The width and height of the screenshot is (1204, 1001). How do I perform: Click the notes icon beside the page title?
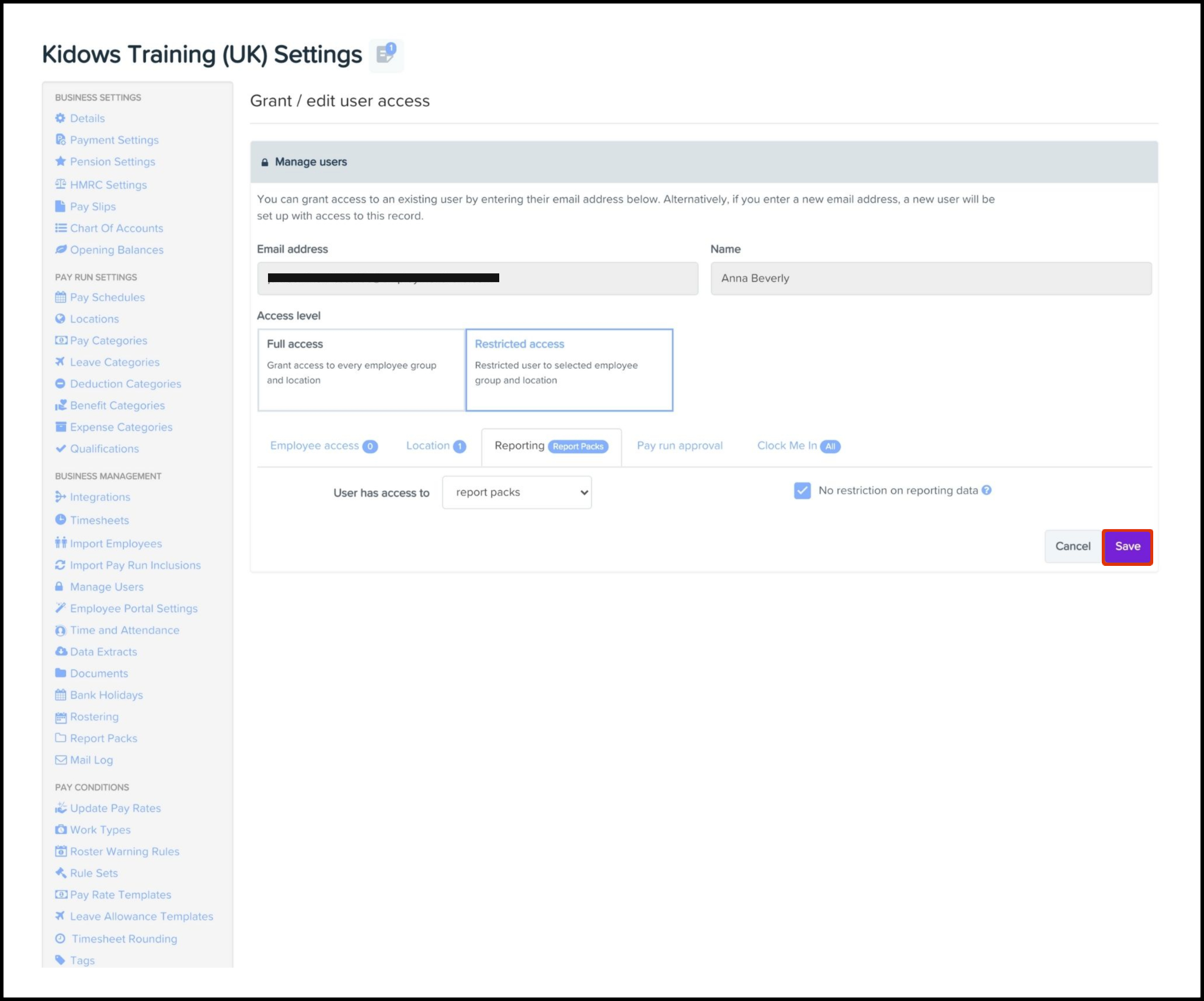(386, 55)
